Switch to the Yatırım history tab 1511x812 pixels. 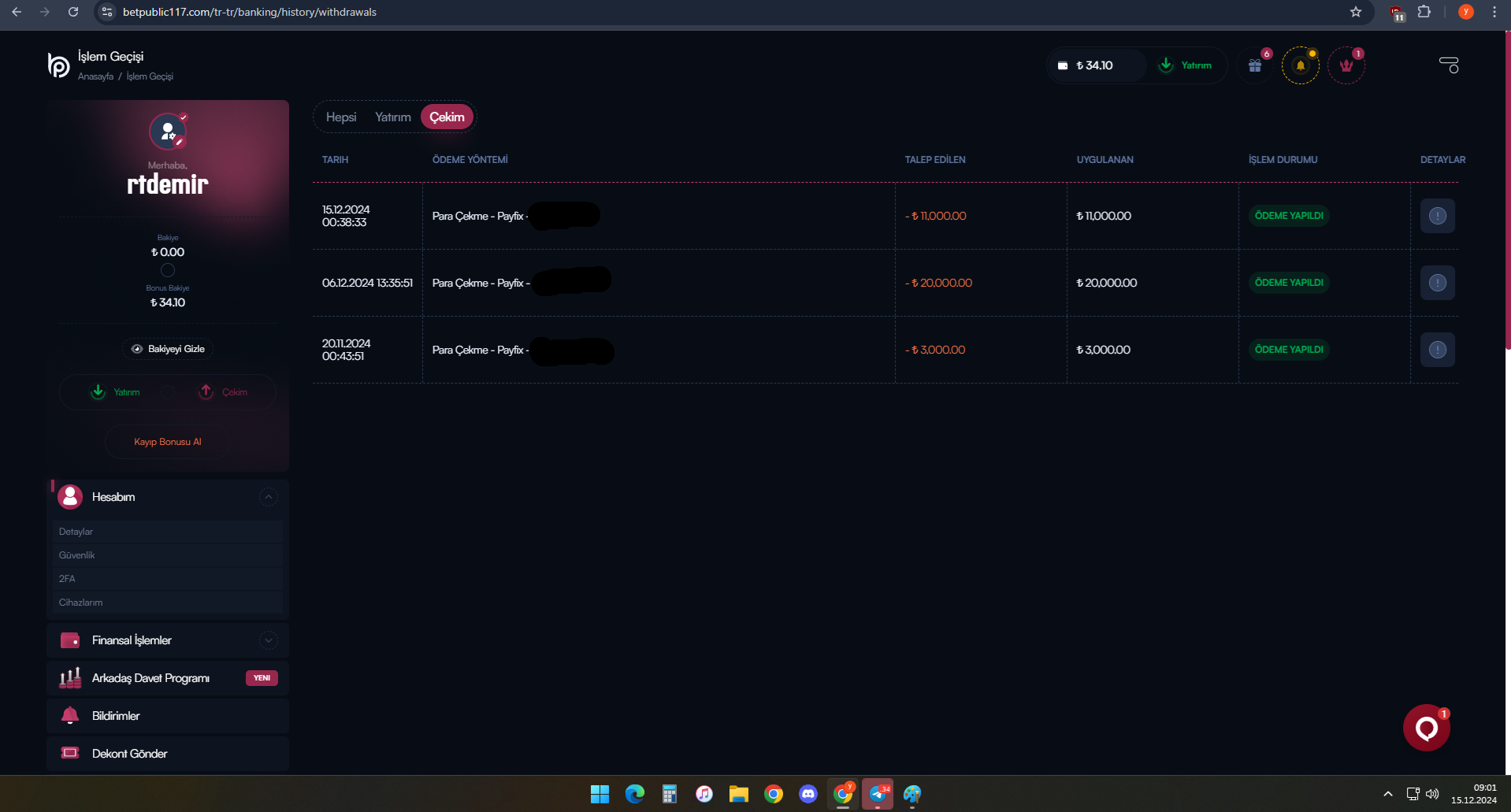point(392,117)
